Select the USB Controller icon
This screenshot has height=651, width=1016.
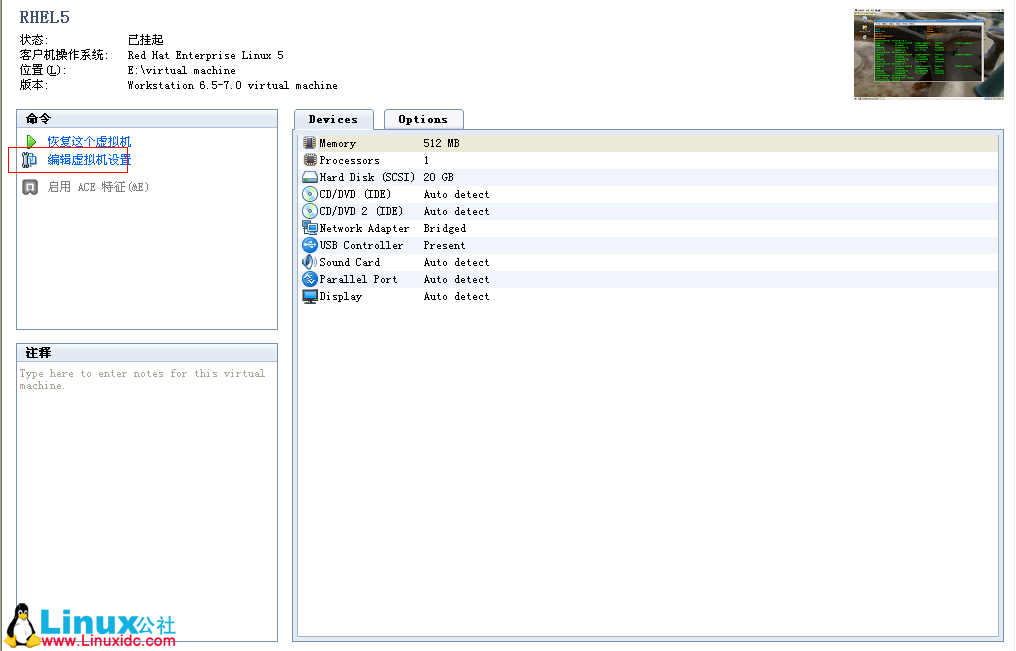point(310,245)
